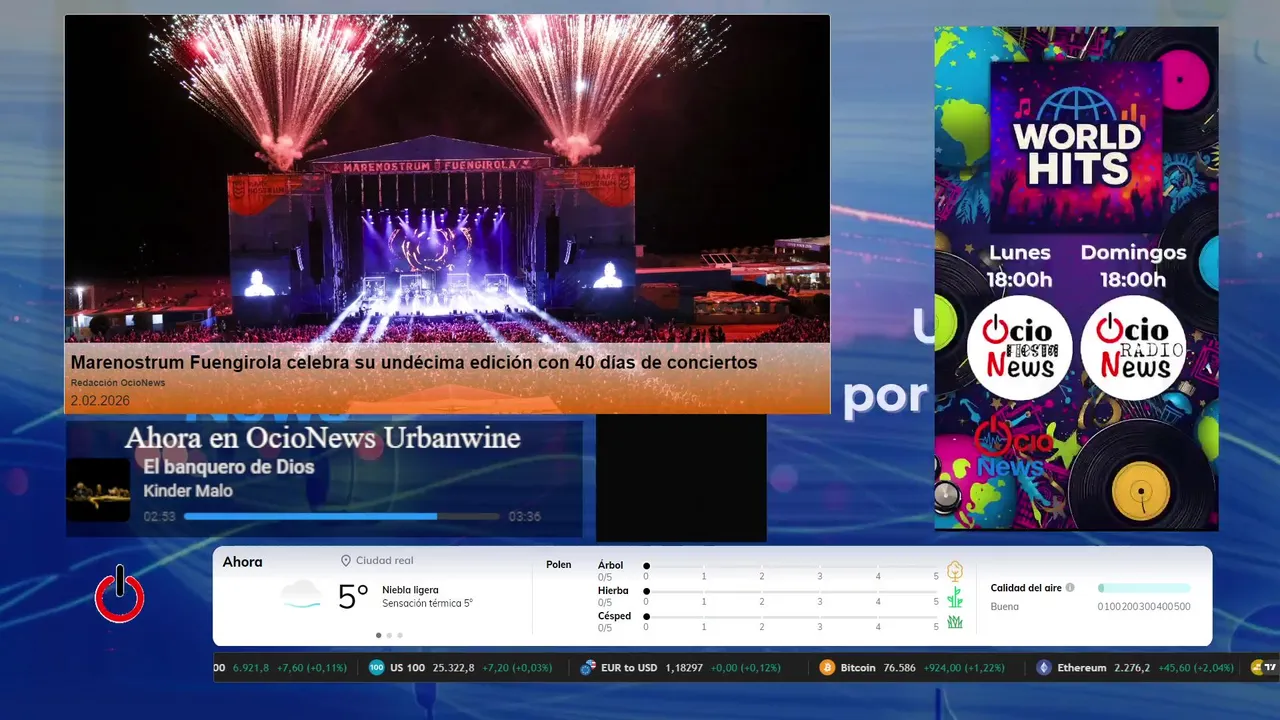This screenshot has width=1280, height=720.
Task: Click the air quality index bar
Action: point(1144,588)
